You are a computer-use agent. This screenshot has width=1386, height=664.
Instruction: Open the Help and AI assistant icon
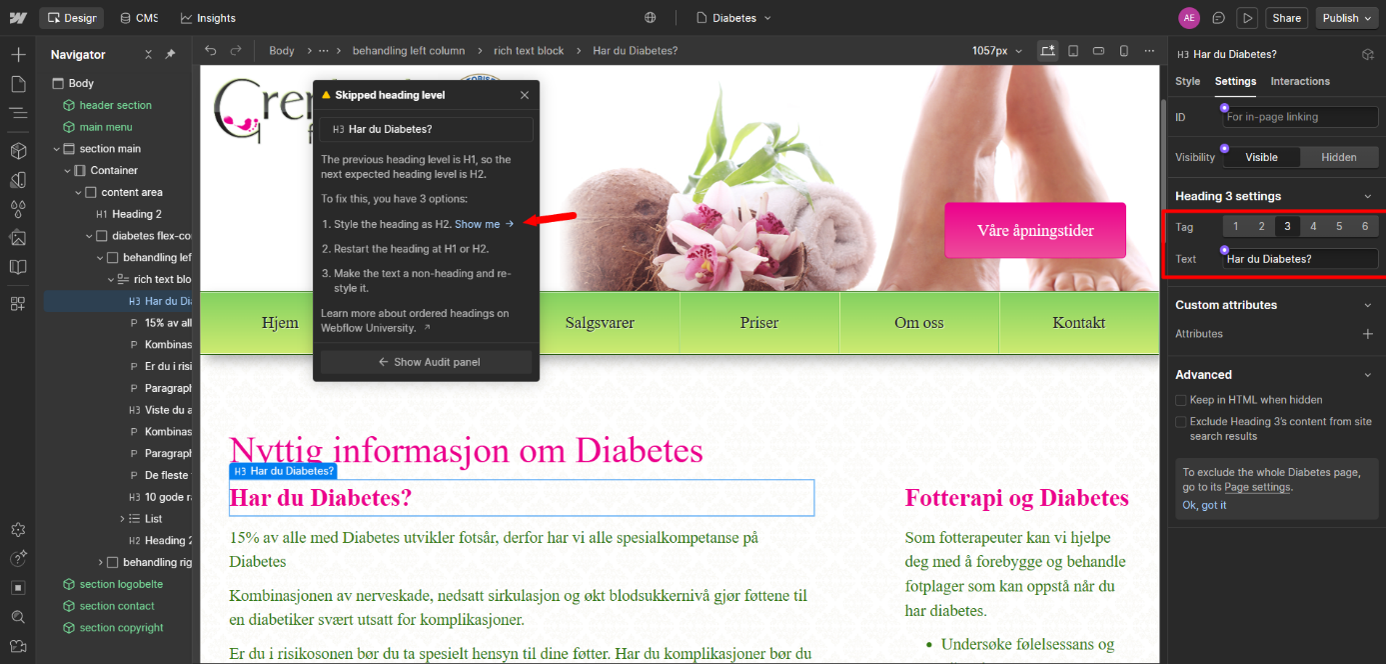[x=18, y=559]
